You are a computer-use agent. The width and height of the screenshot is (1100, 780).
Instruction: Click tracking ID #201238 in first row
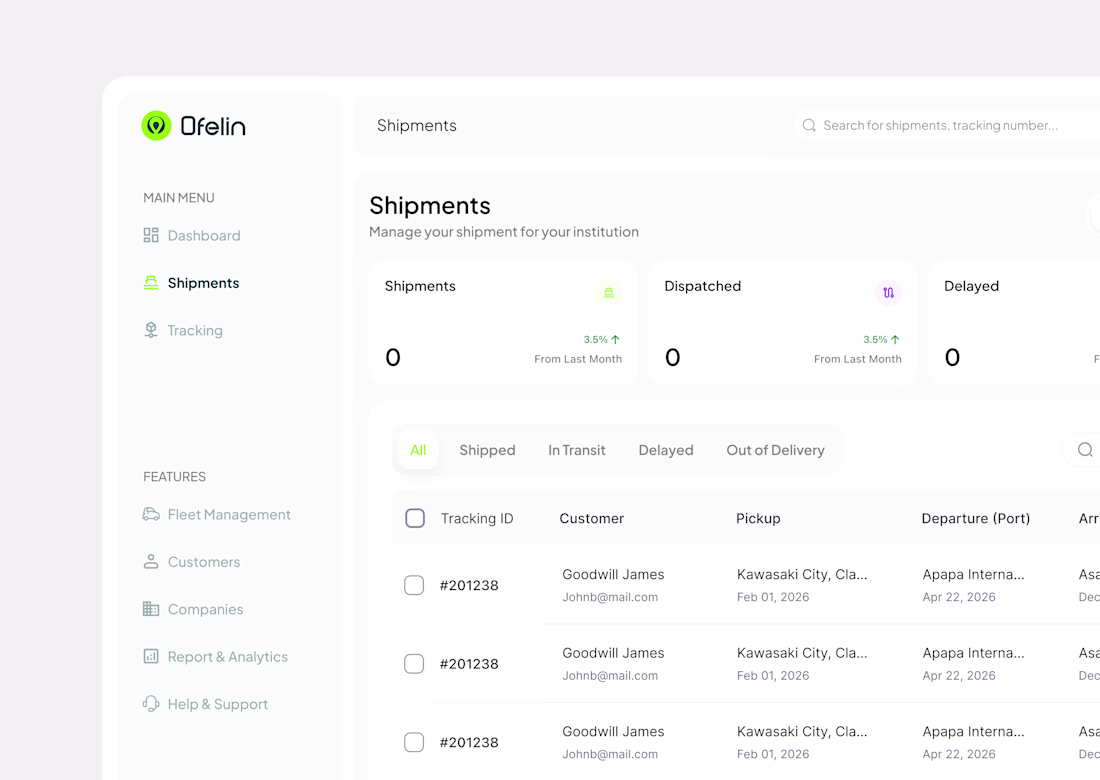click(x=469, y=586)
